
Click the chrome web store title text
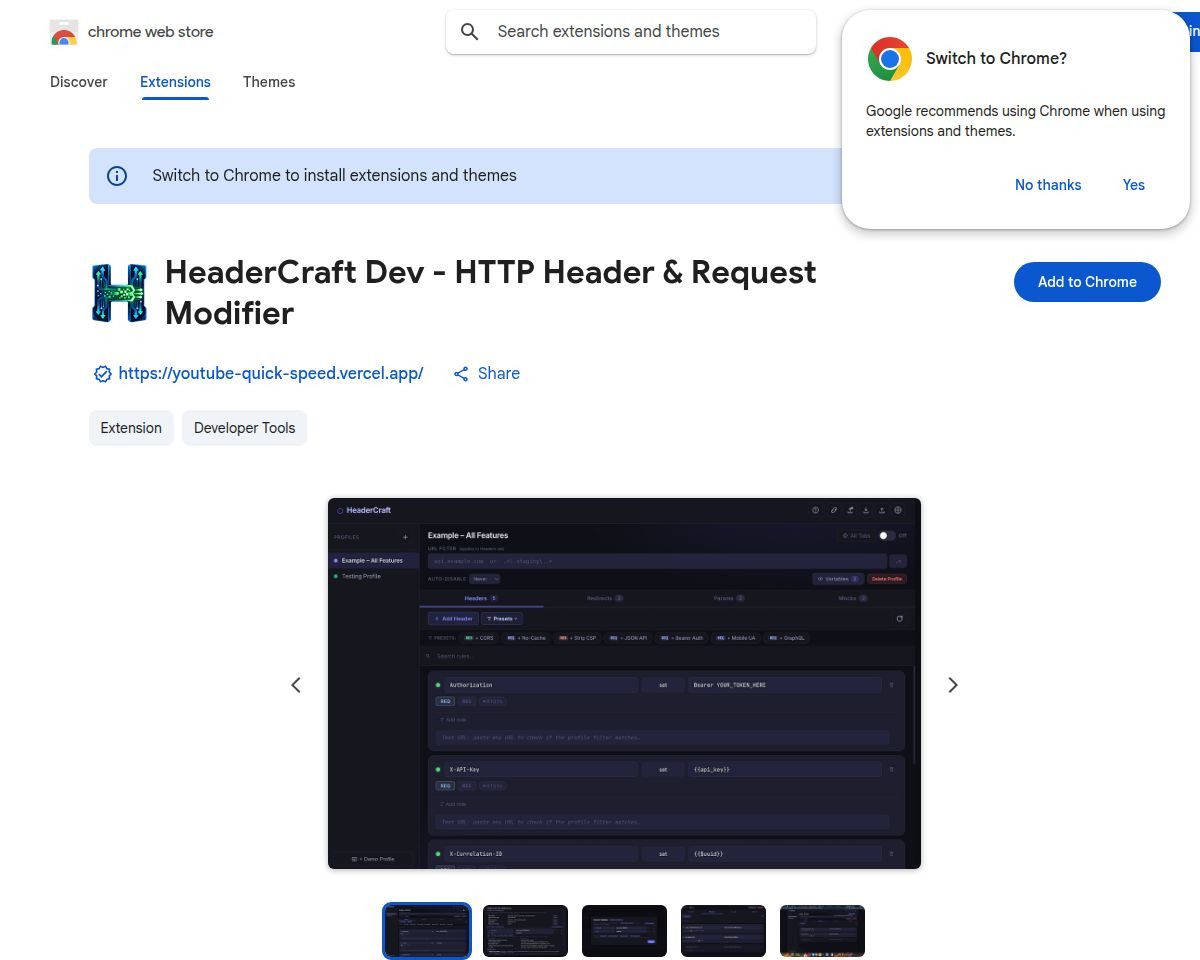151,32
